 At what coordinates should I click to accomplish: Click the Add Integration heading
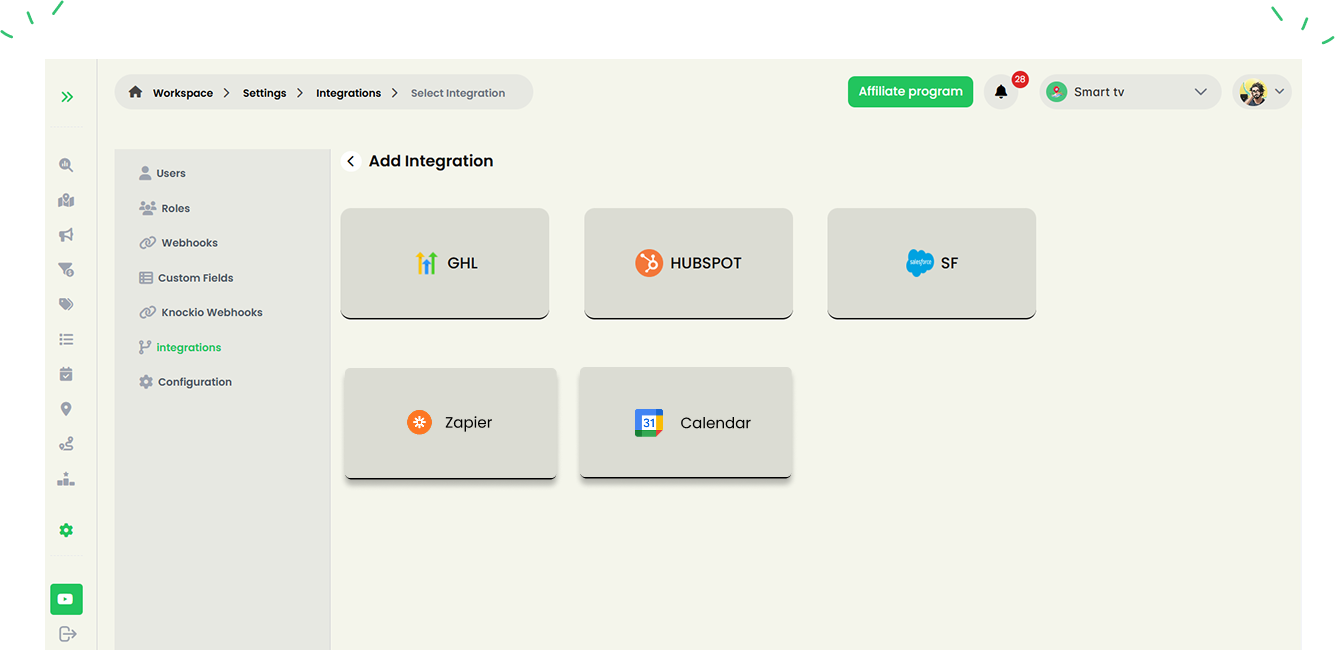point(431,161)
